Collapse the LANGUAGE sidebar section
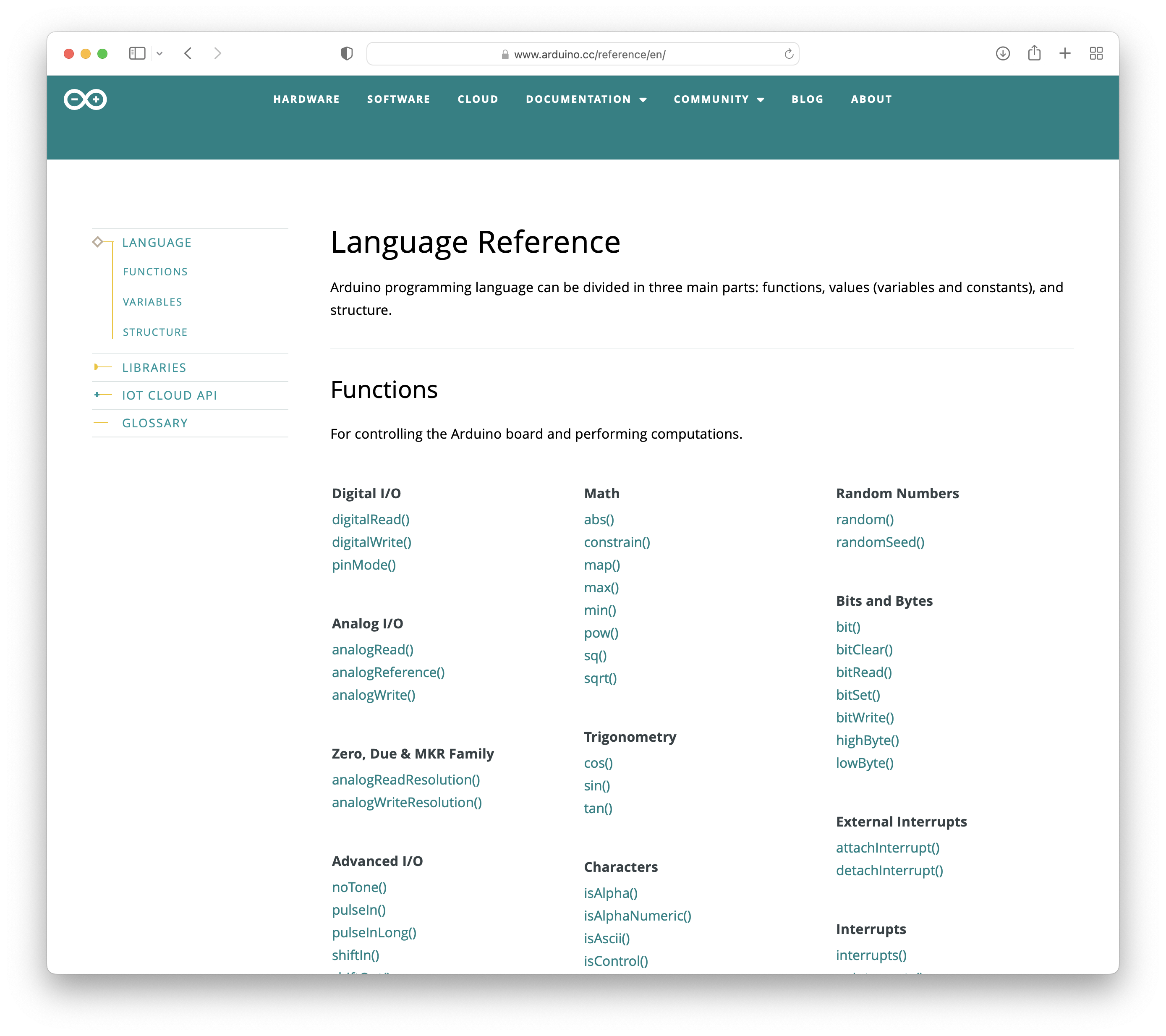Screen dimensions: 1166x1036 coord(157,243)
